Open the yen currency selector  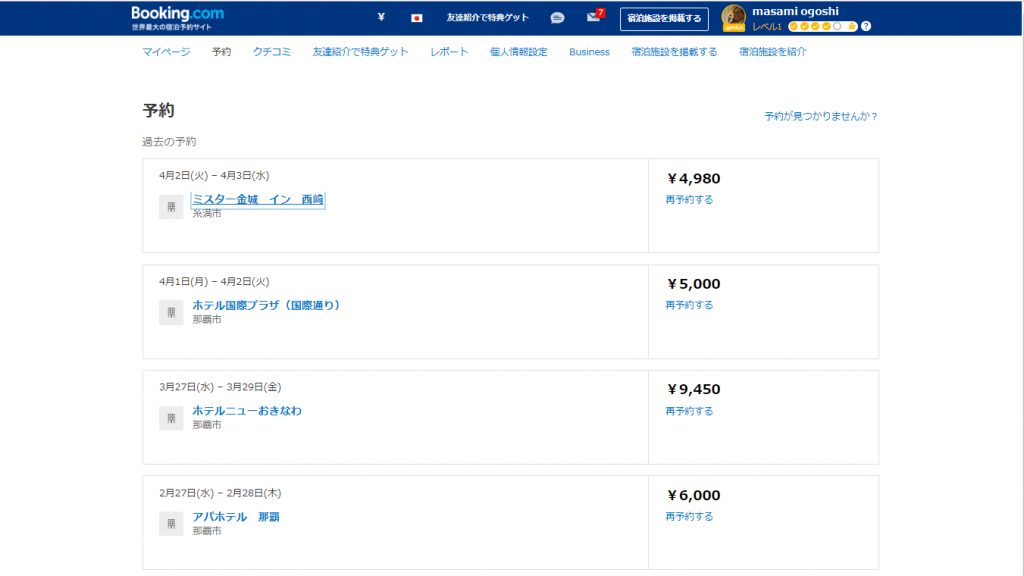(381, 18)
